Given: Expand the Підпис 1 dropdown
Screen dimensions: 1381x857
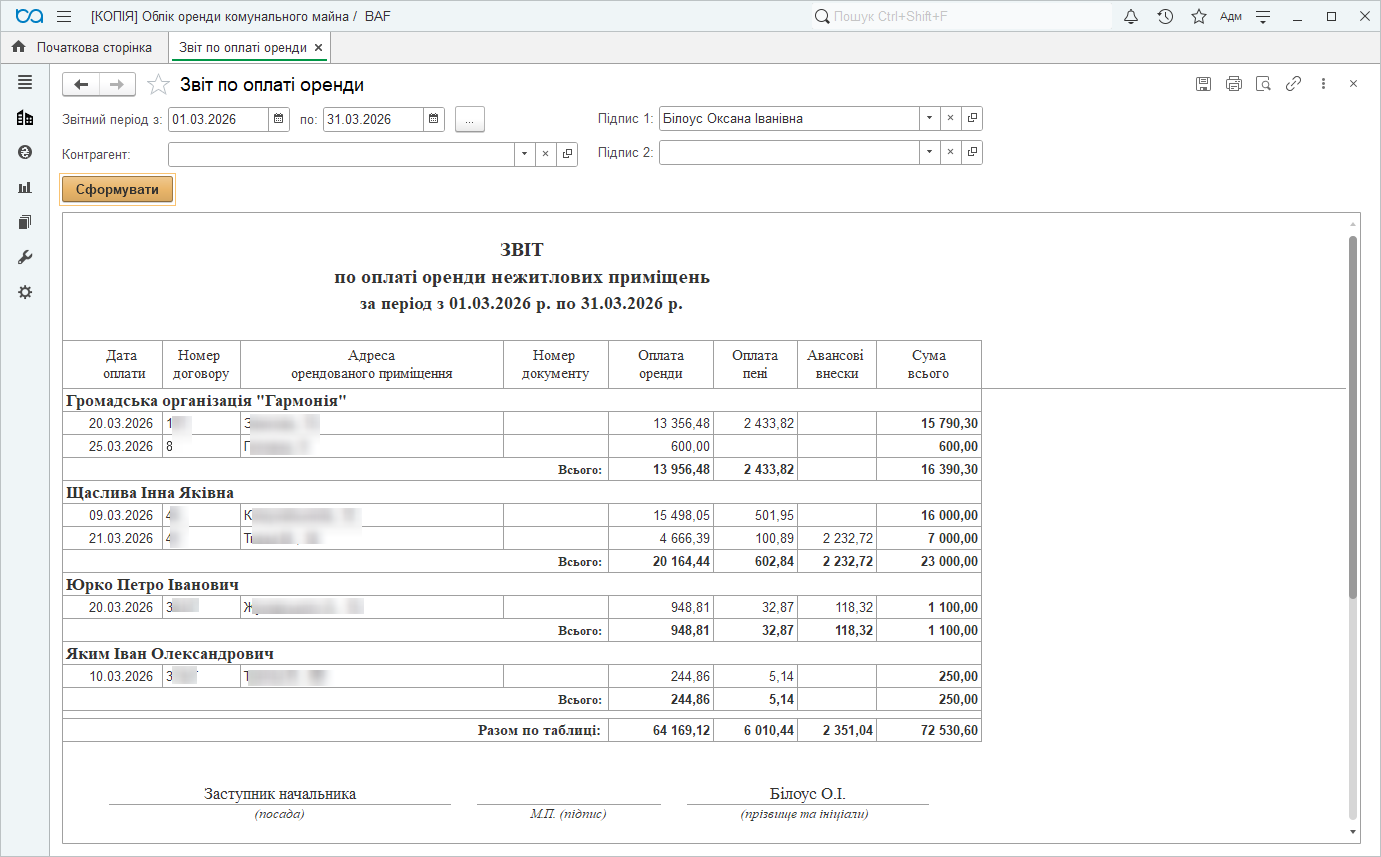Looking at the screenshot, I should (x=929, y=118).
